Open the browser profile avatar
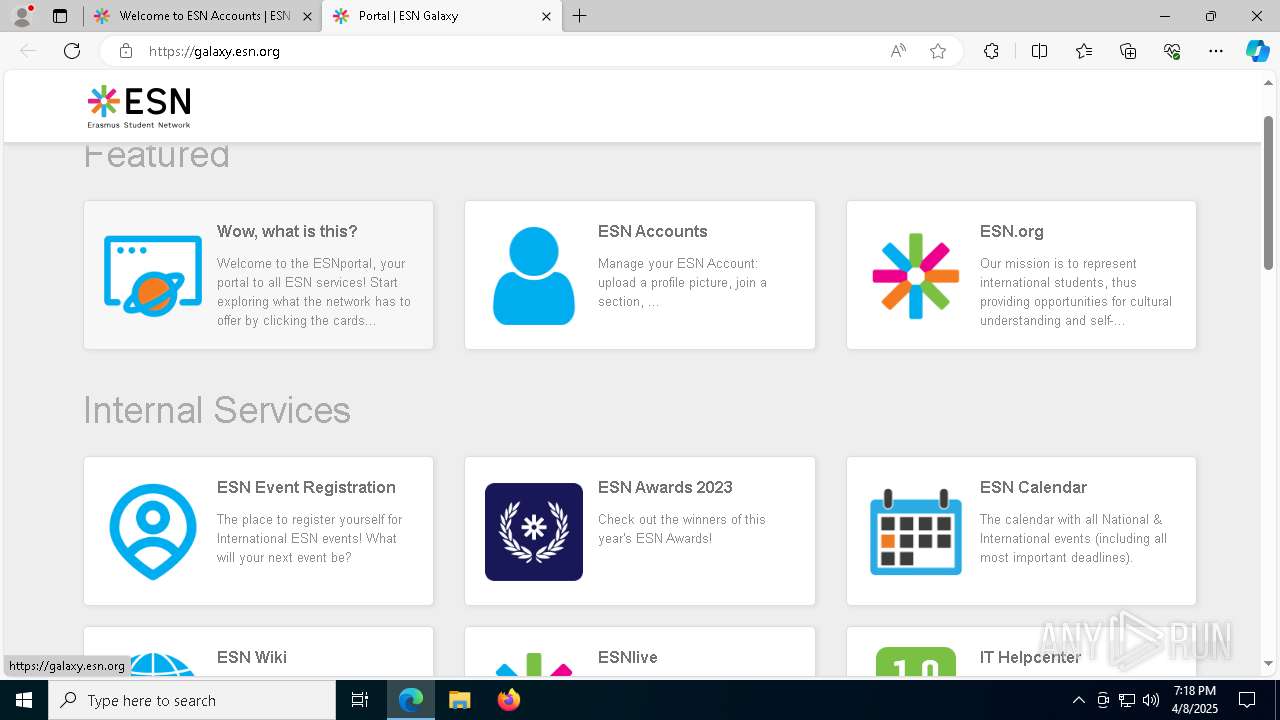 [22, 16]
